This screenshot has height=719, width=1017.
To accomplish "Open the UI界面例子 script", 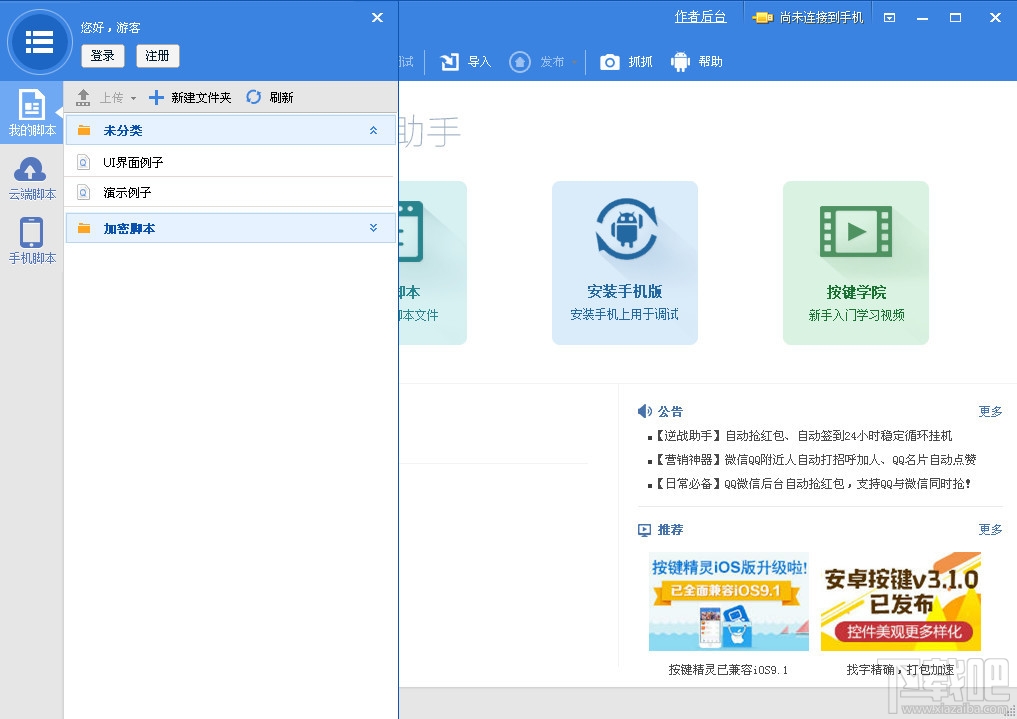I will [x=230, y=161].
